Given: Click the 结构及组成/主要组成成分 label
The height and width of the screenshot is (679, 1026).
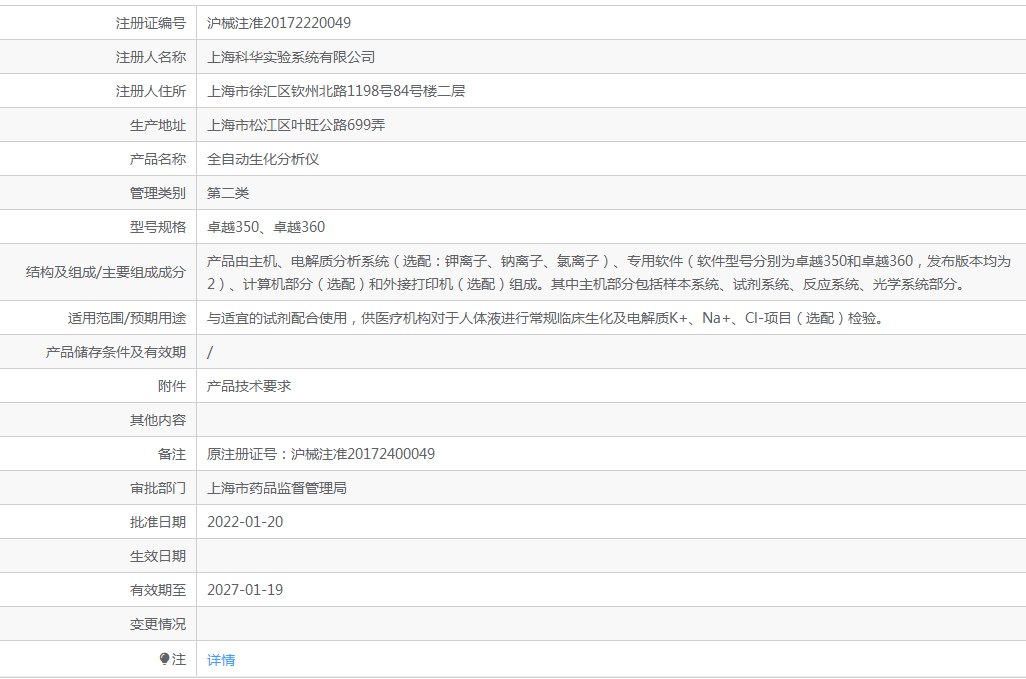Looking at the screenshot, I should (106, 272).
